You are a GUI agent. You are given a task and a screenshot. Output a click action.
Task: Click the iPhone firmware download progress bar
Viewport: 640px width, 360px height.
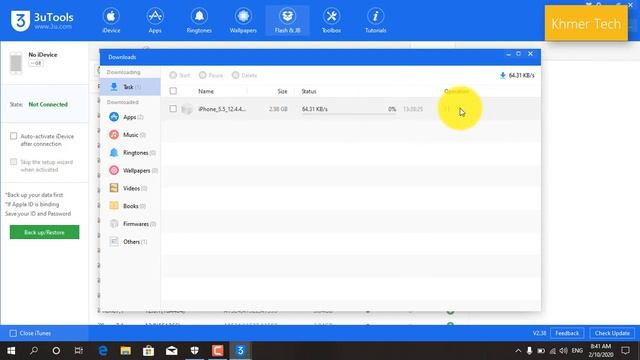point(349,114)
